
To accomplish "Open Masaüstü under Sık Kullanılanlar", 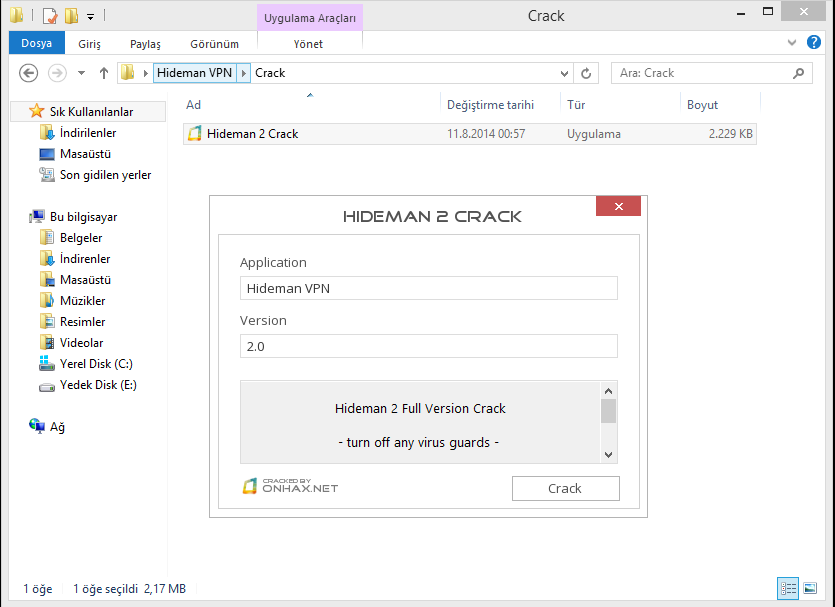I will [x=85, y=154].
